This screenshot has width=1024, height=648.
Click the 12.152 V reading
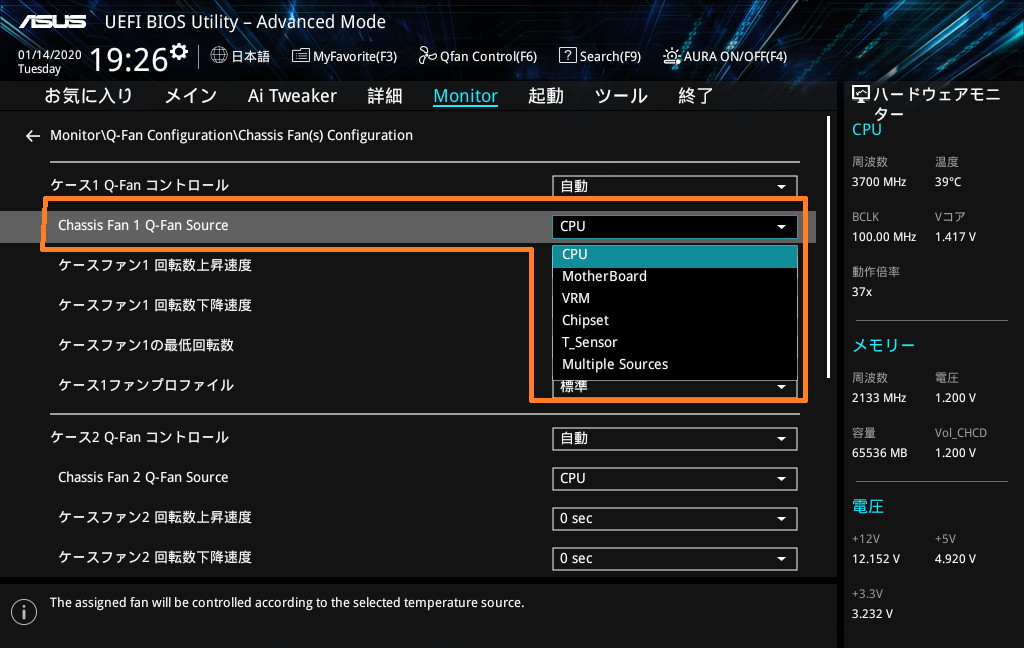click(876, 559)
